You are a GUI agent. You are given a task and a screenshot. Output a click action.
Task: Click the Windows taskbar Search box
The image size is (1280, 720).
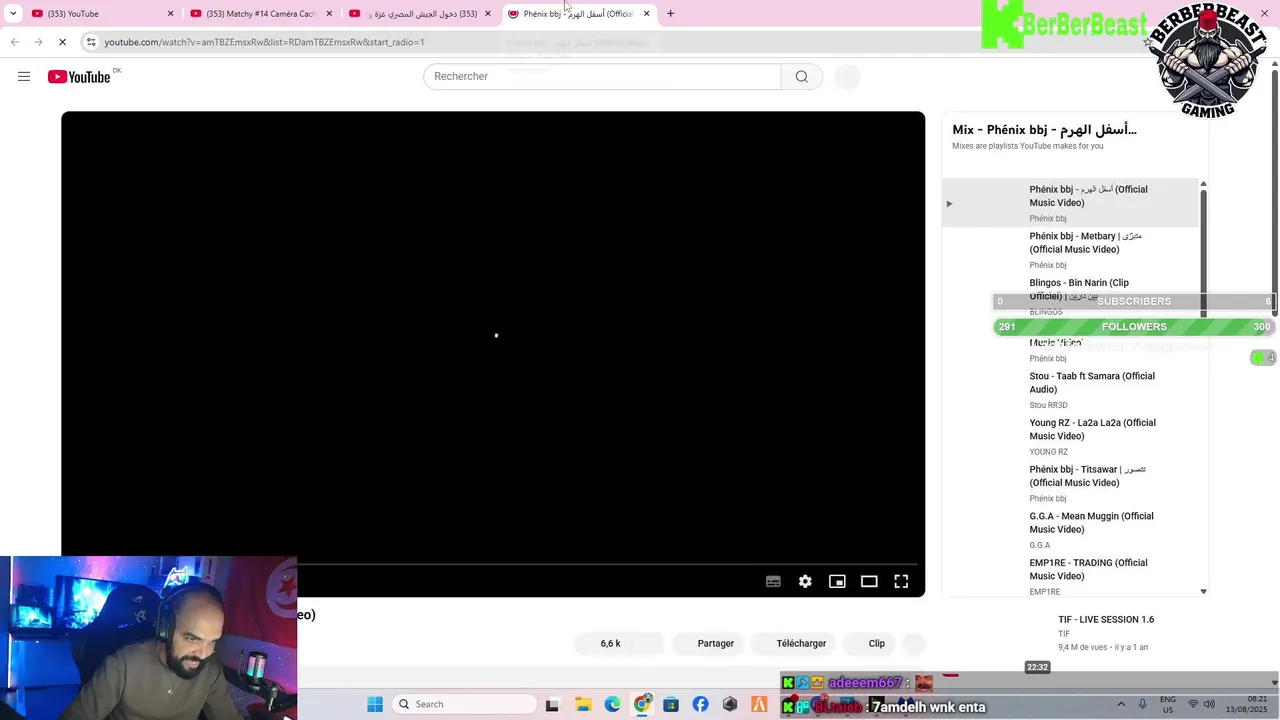point(465,704)
